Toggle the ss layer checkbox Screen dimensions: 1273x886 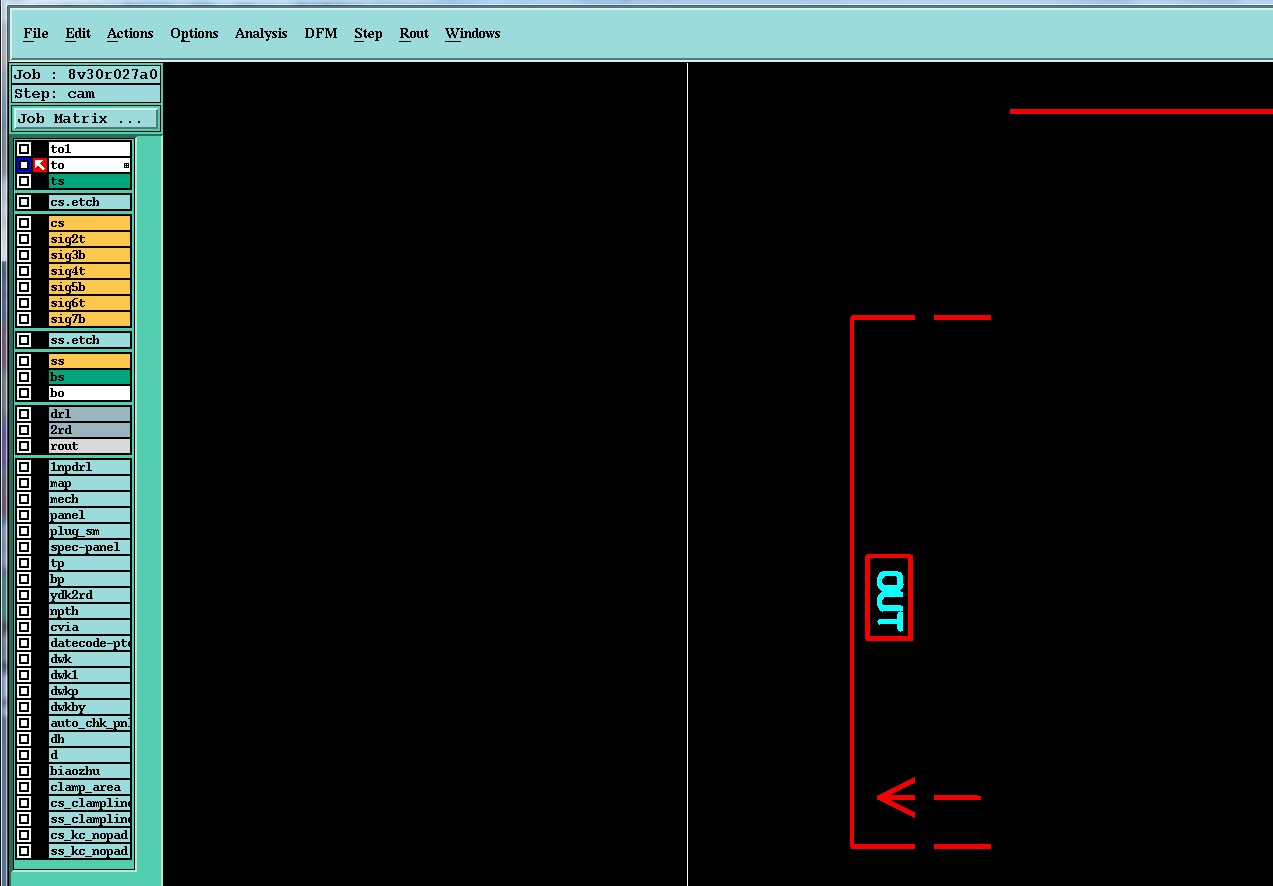pyautogui.click(x=24, y=361)
